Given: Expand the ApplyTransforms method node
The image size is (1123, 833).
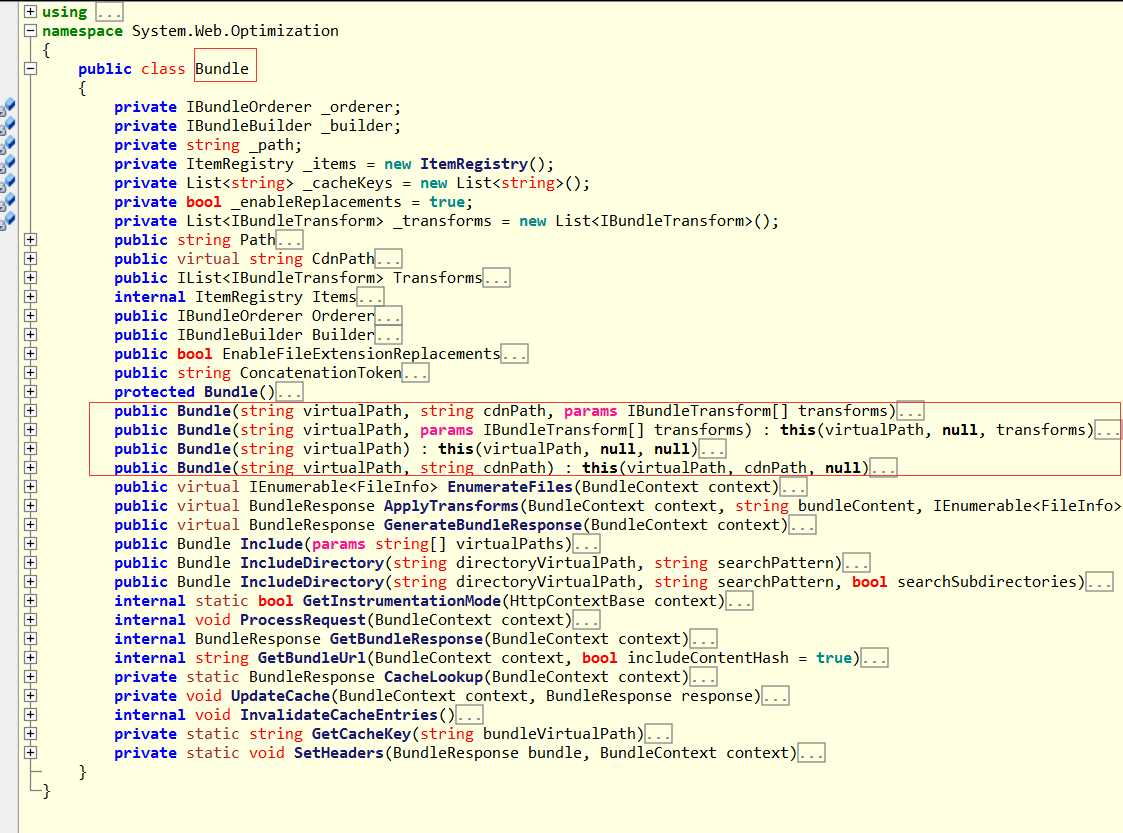Looking at the screenshot, I should click(30, 506).
